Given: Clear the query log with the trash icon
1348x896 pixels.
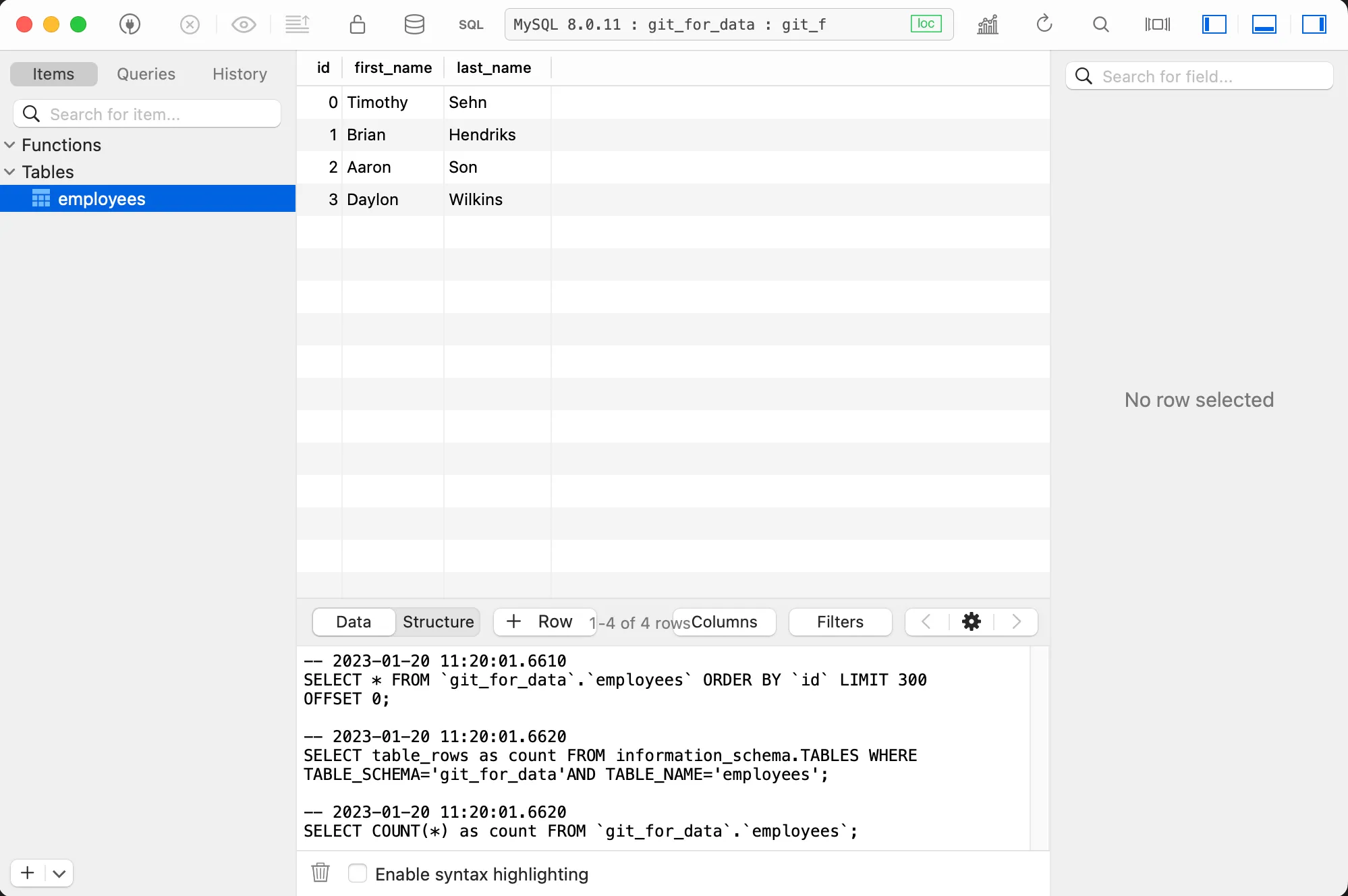Looking at the screenshot, I should tap(320, 872).
